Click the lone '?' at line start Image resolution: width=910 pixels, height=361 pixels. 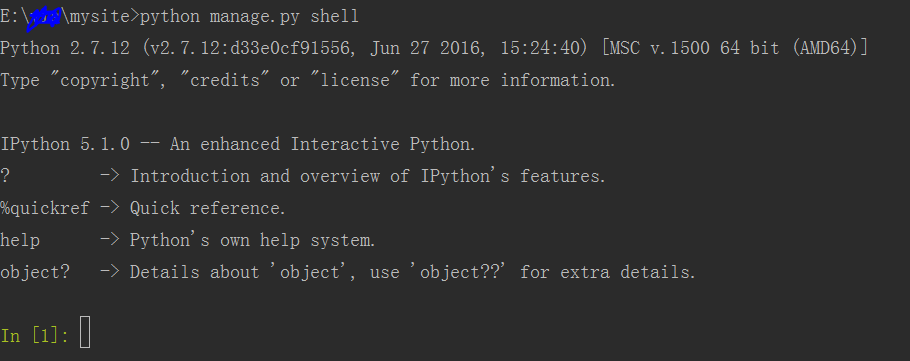(x=5, y=176)
